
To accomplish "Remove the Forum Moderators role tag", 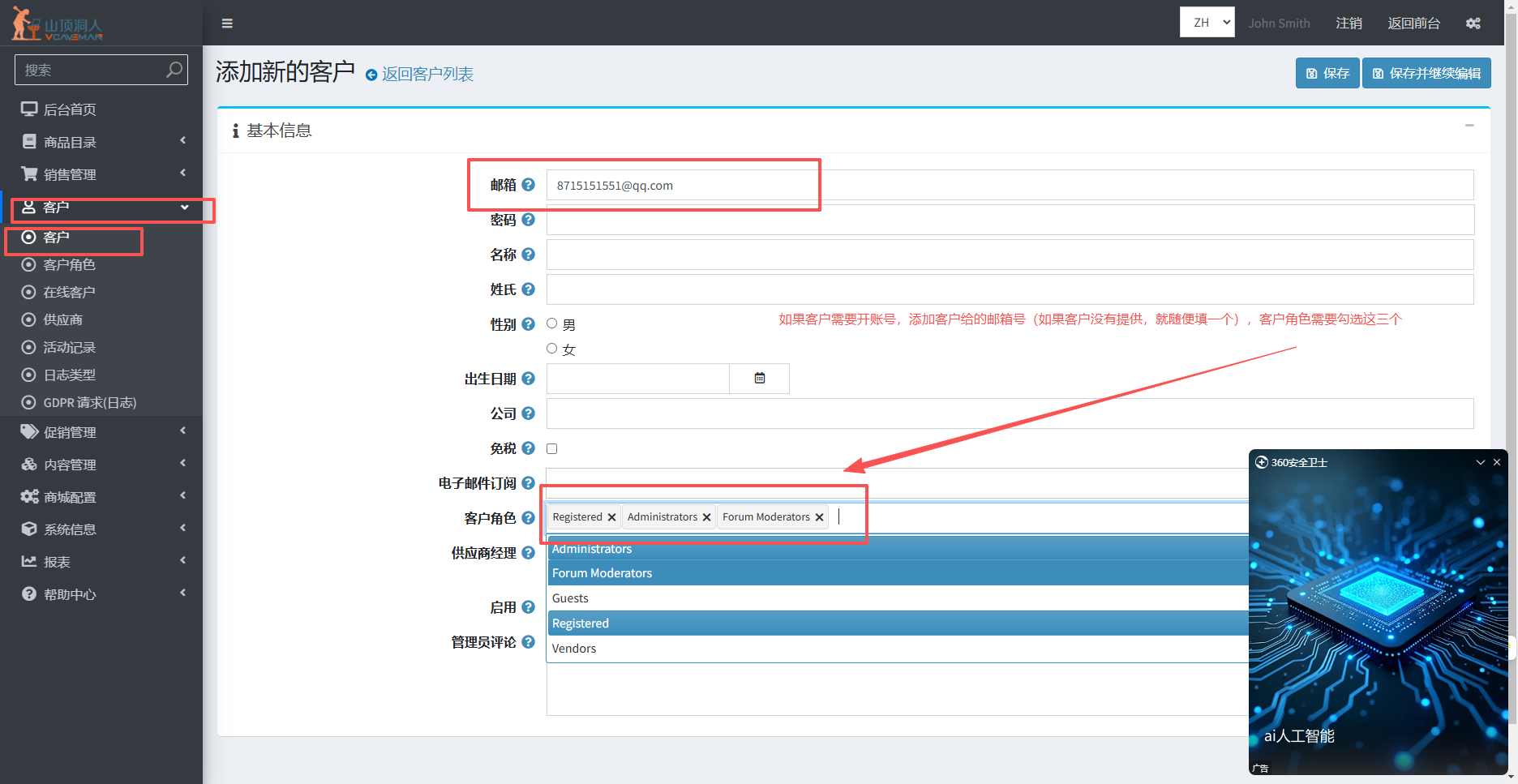I will (819, 517).
